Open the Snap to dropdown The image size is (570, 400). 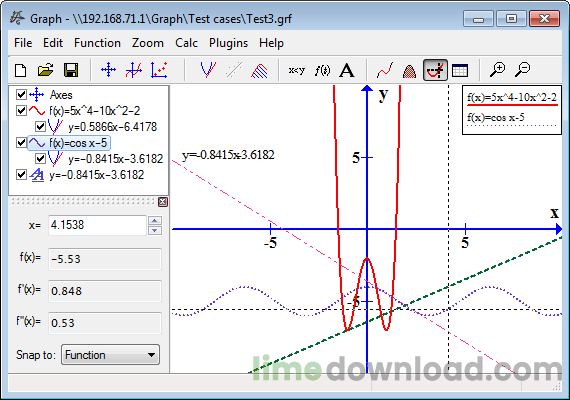[111, 355]
